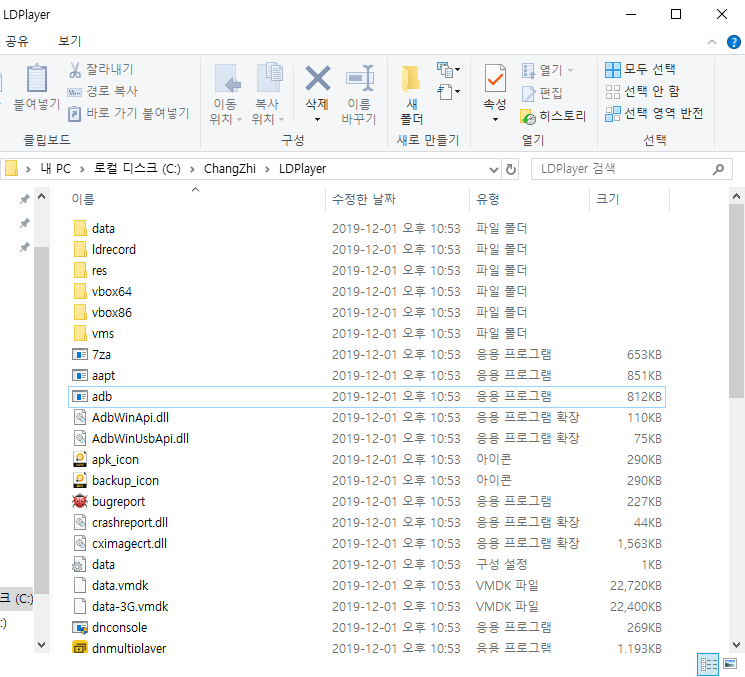Select crashreport.dll file
This screenshot has width=745, height=677.
[120, 522]
